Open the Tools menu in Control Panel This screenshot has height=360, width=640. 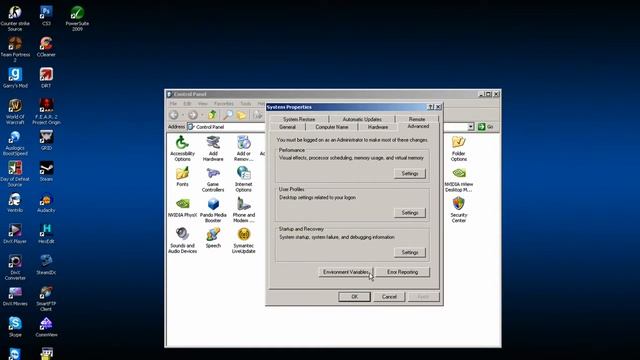[246, 104]
